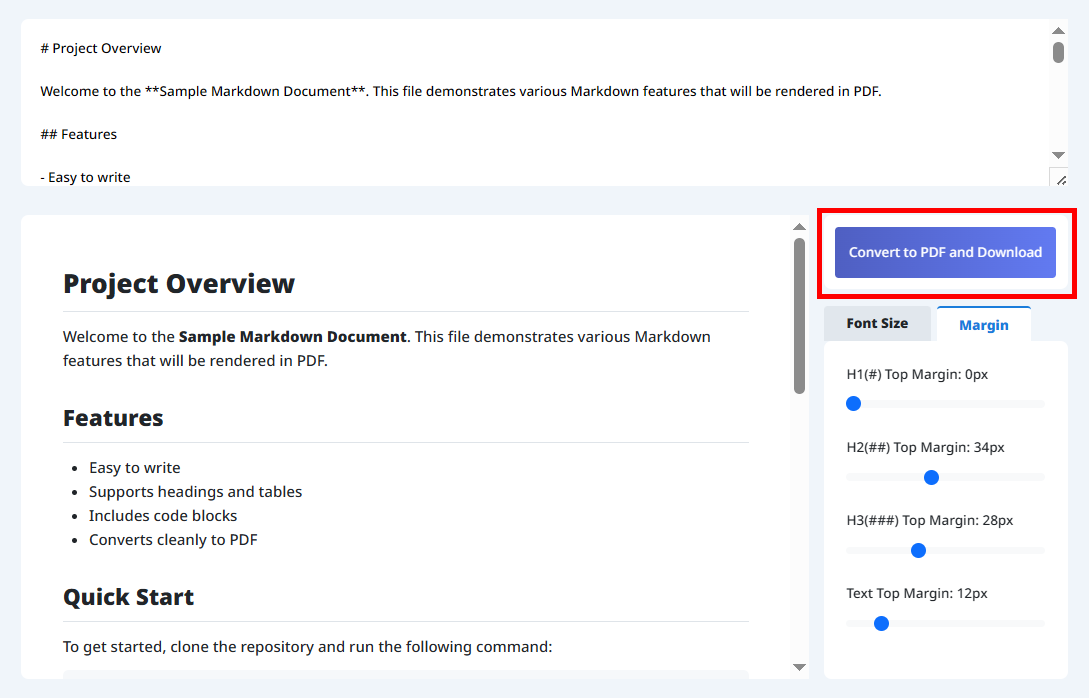Click the preview pane scroll up arrow
Screen dimensions: 1089x698
[x=799, y=227]
